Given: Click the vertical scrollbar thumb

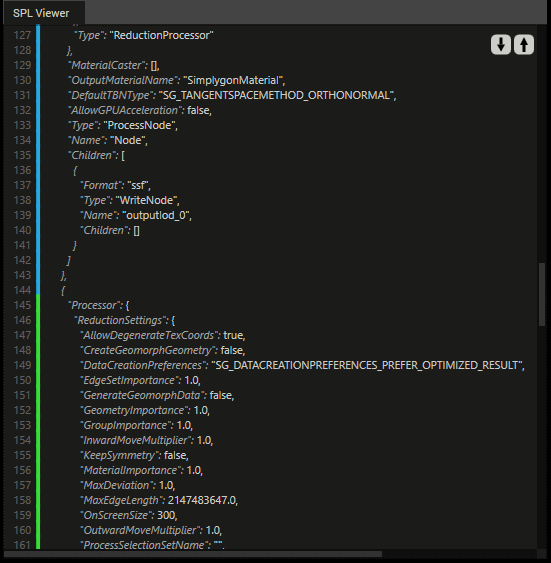Looking at the screenshot, I should click(x=542, y=294).
